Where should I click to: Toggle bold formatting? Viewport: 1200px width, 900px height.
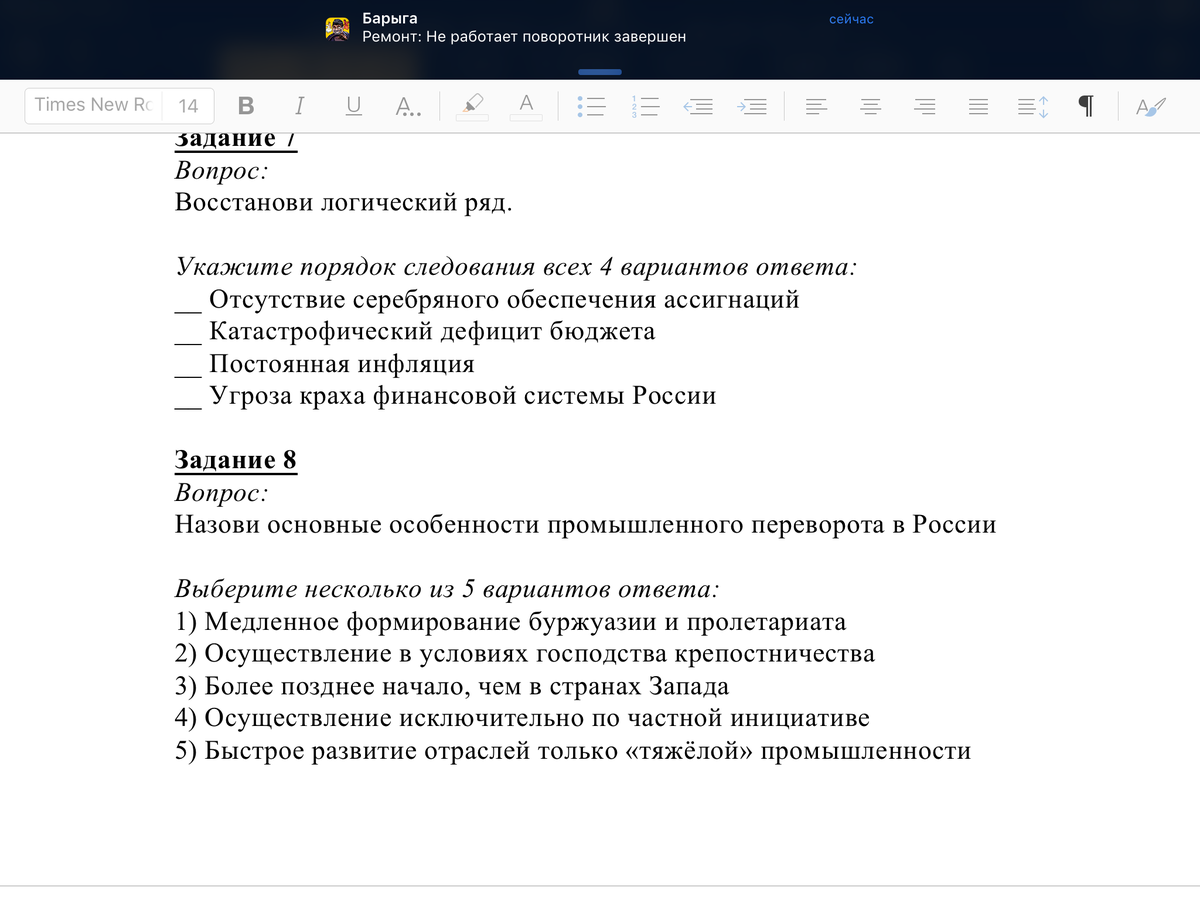point(246,105)
